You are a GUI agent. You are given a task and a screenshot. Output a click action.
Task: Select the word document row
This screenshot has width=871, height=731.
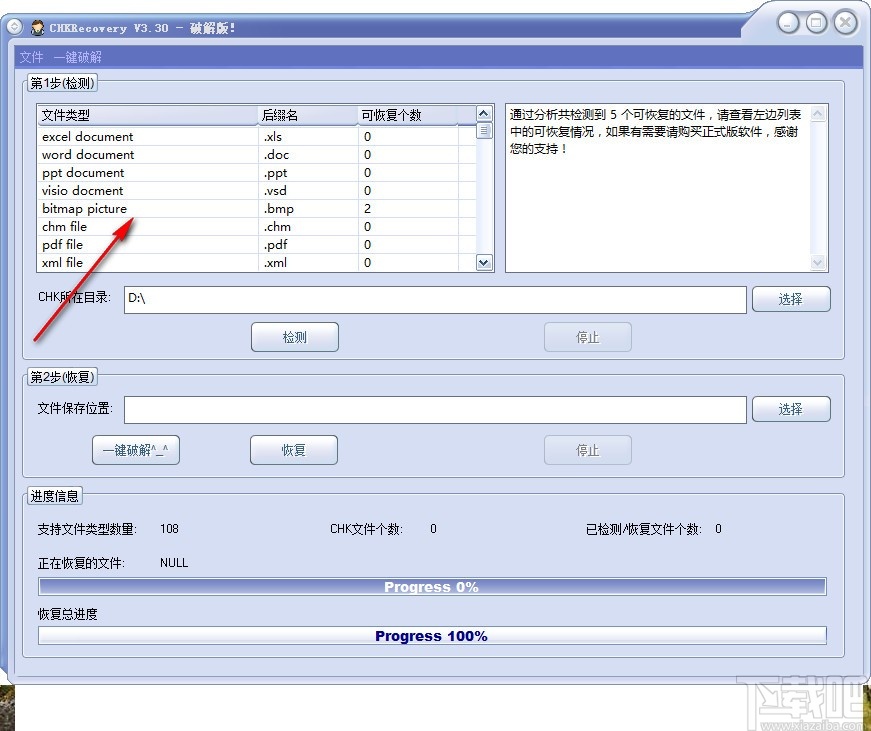257,154
